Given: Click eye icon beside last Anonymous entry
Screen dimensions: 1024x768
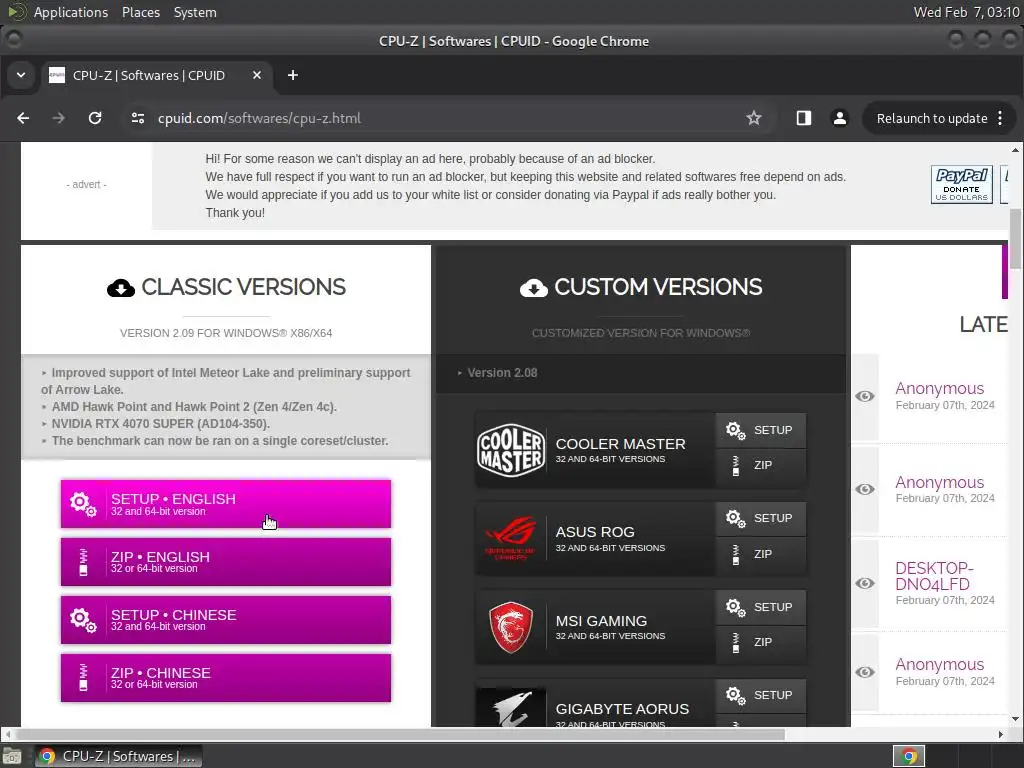Looking at the screenshot, I should [865, 672].
